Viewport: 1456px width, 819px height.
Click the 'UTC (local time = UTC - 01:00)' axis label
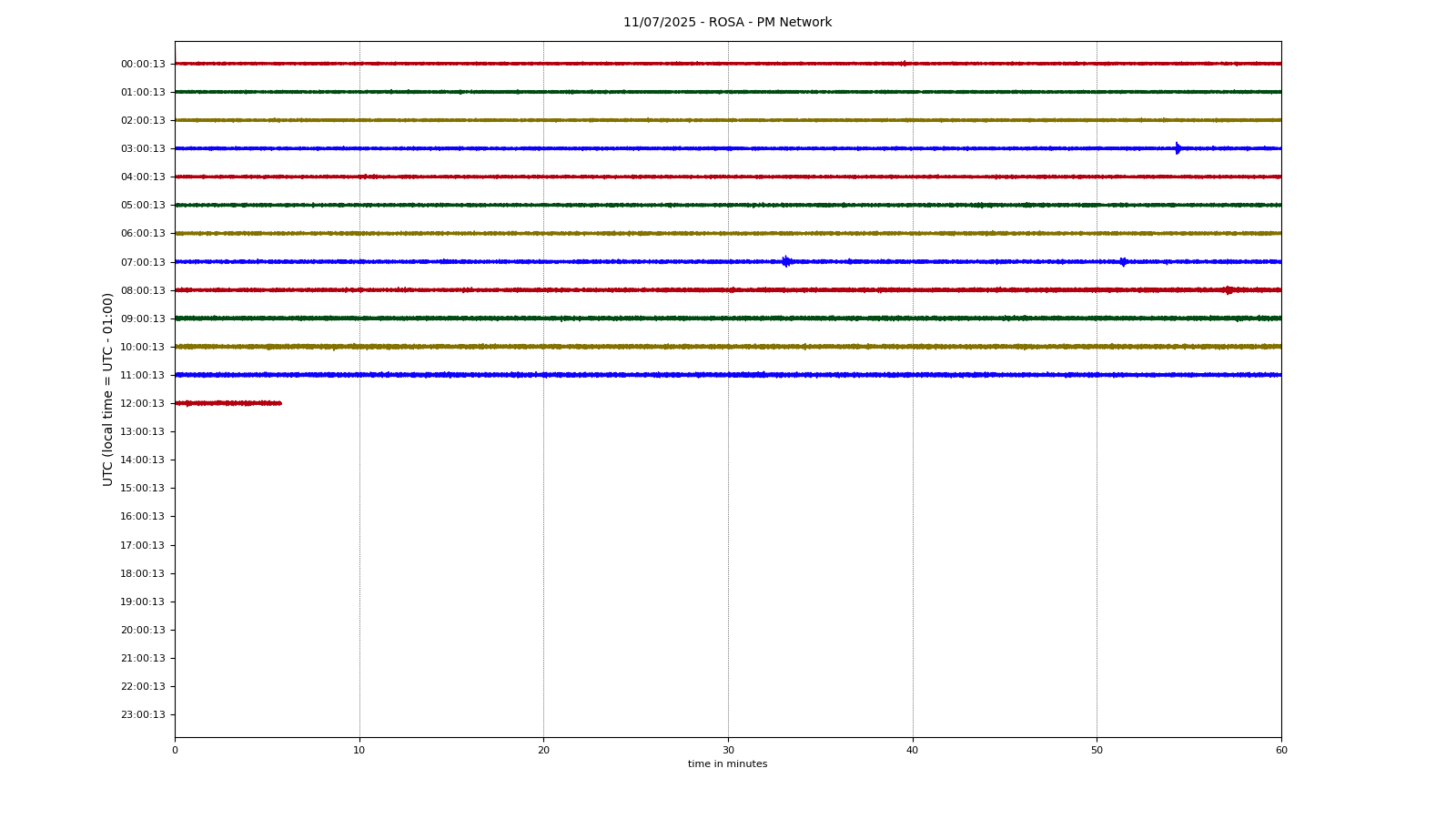click(x=108, y=389)
